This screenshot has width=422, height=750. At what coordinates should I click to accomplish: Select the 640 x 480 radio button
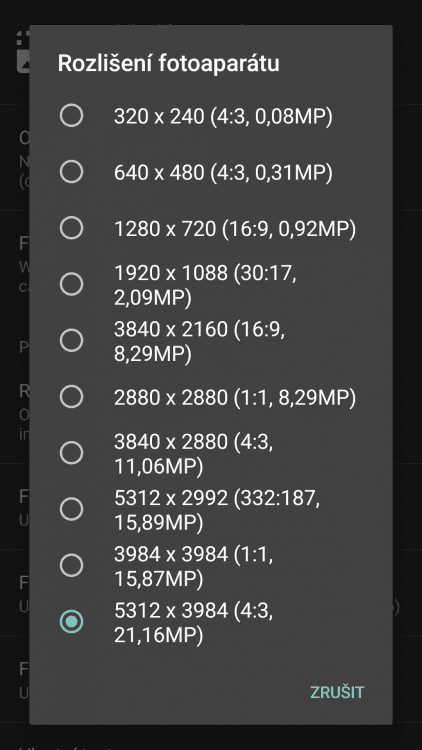point(71,172)
